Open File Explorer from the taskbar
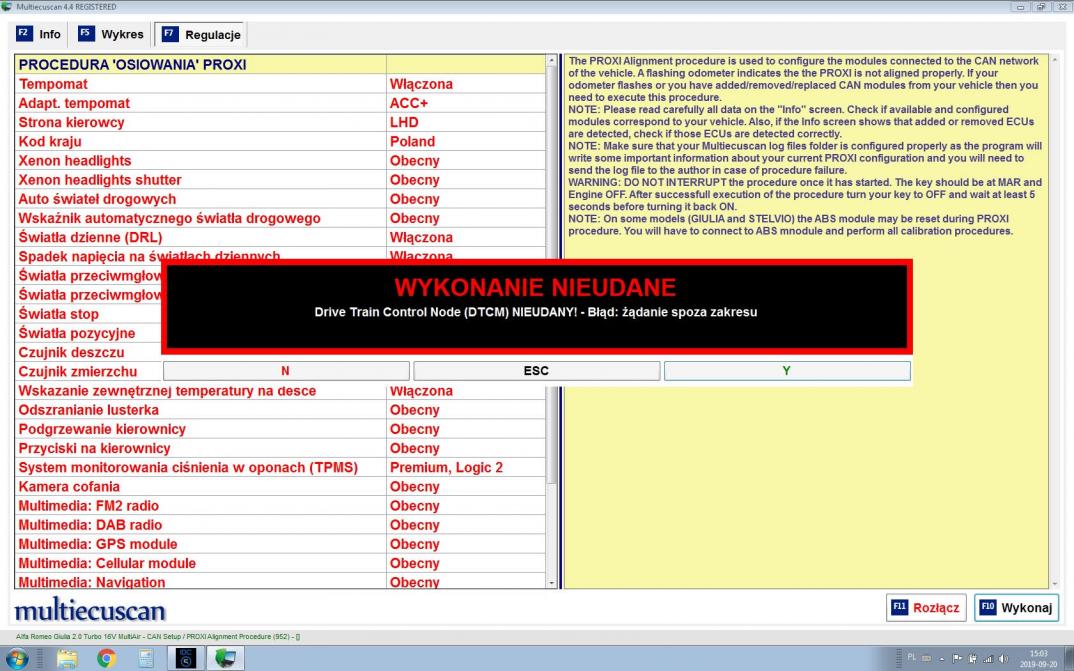This screenshot has width=1074, height=671. [x=66, y=659]
